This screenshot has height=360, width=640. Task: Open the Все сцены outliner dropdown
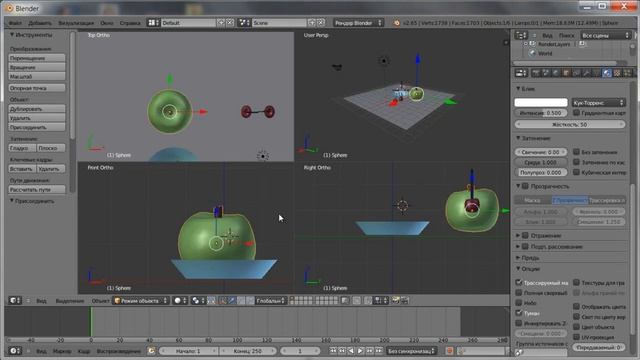(x=606, y=36)
